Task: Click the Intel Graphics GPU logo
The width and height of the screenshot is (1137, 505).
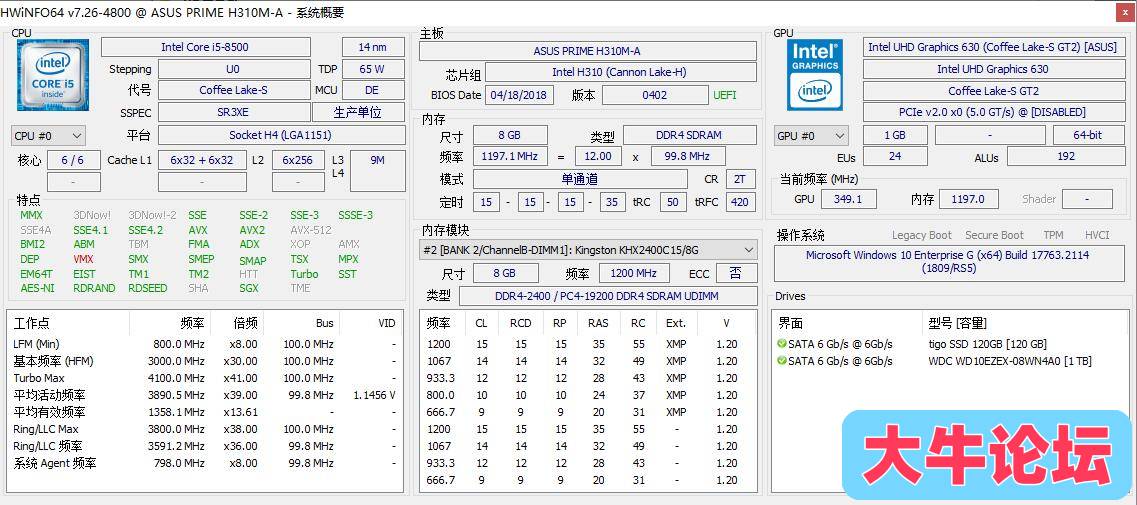Action: (x=815, y=75)
